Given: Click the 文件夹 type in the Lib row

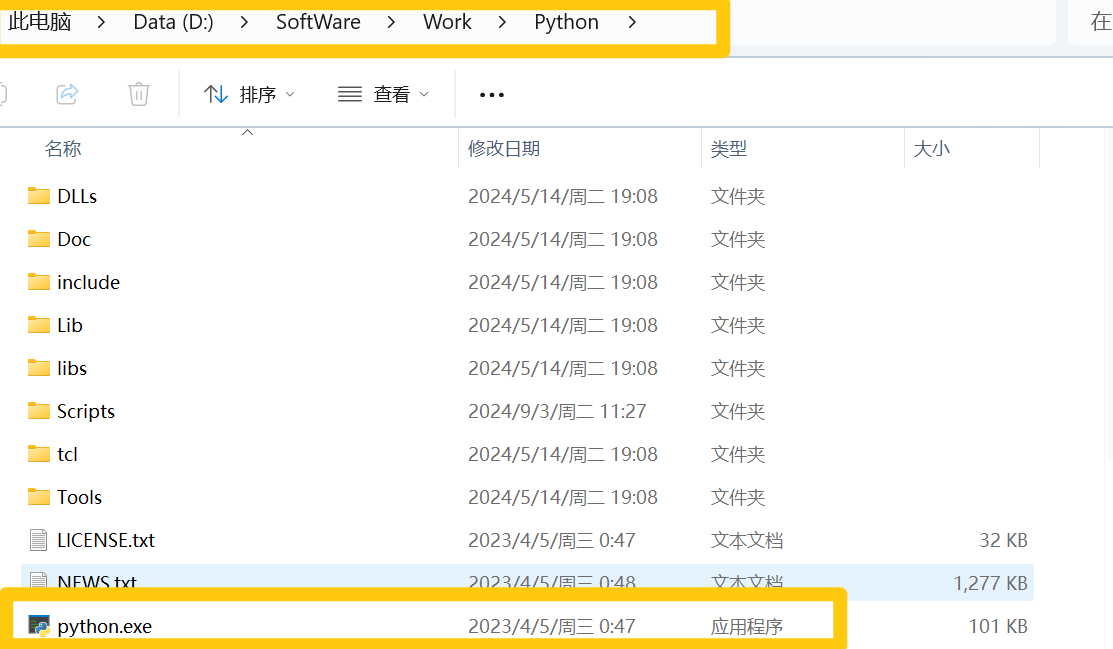Looking at the screenshot, I should (x=738, y=325).
